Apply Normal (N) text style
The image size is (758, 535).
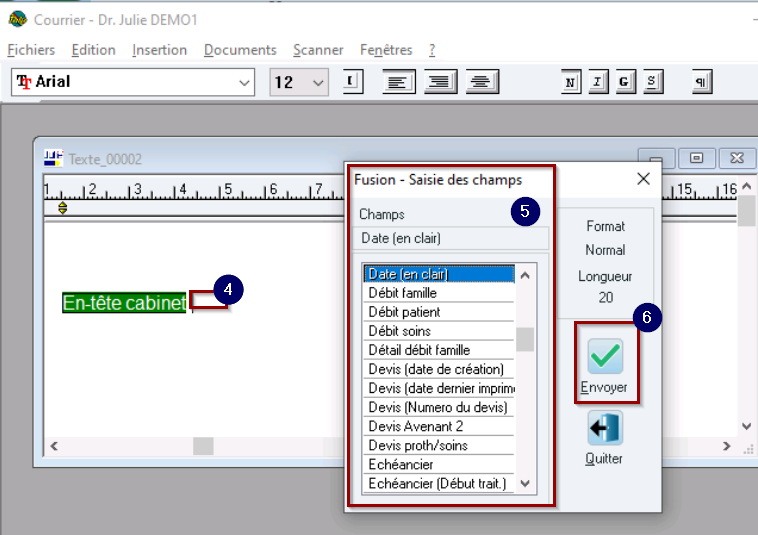click(x=571, y=82)
